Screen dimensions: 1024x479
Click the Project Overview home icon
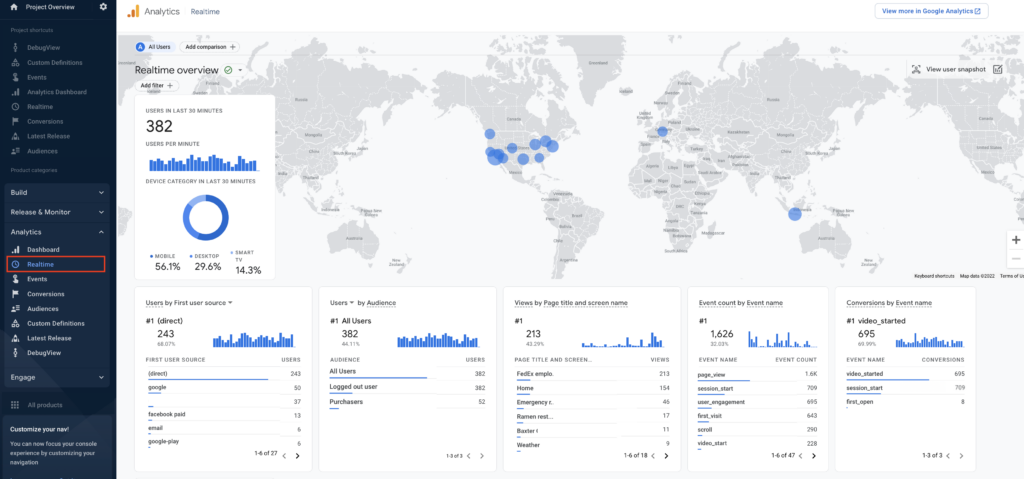pos(14,7)
